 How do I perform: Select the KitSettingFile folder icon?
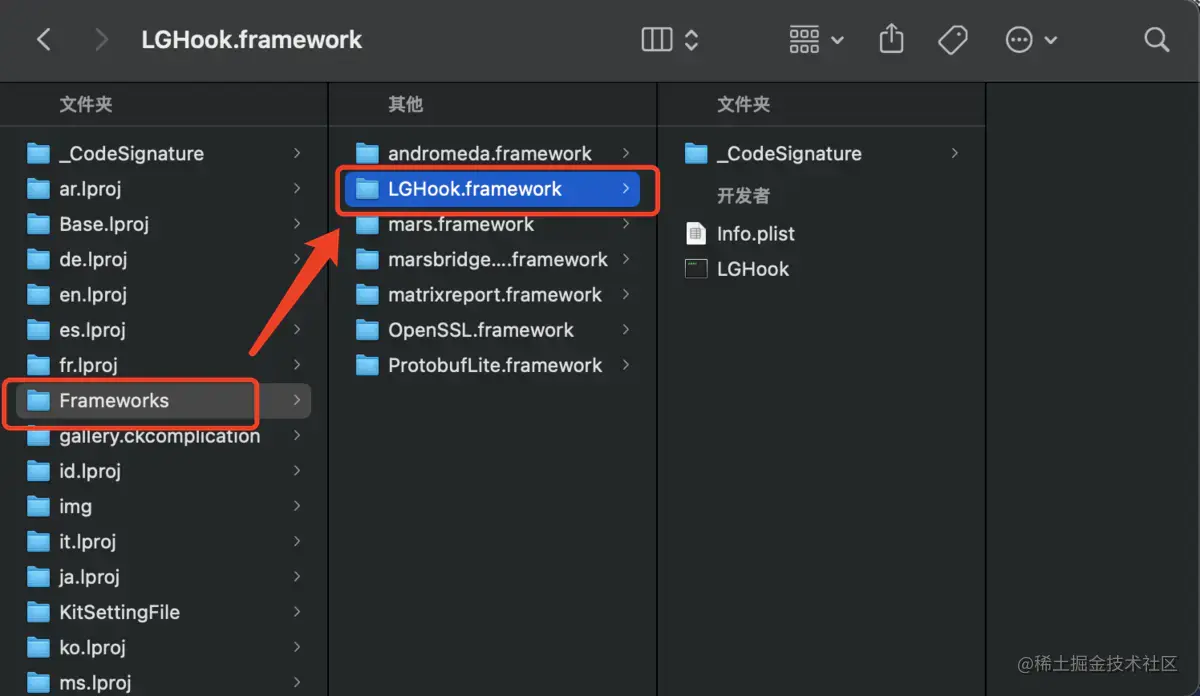[38, 612]
